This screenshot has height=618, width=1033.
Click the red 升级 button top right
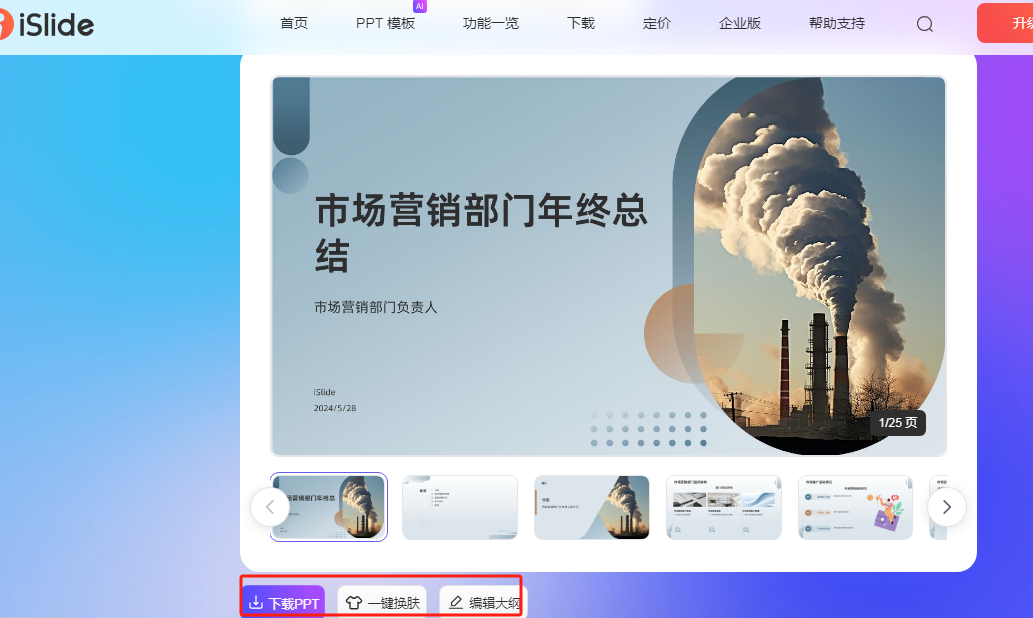[x=1012, y=23]
